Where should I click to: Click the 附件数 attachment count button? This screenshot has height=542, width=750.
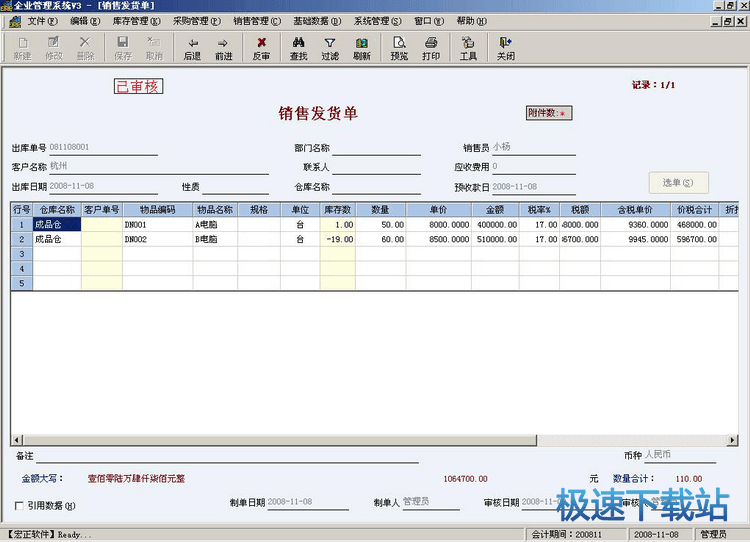pos(549,113)
